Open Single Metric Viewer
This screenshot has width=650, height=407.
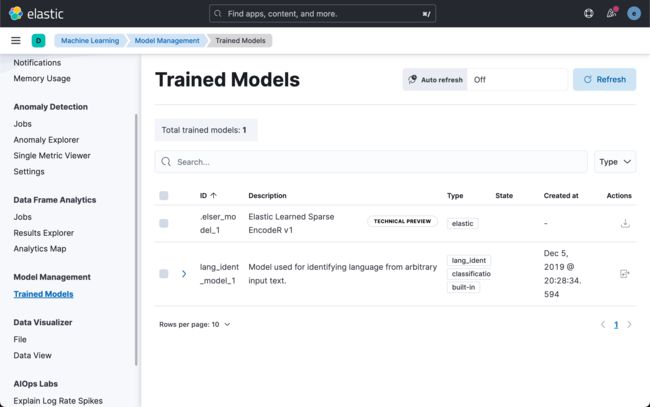tap(52, 155)
